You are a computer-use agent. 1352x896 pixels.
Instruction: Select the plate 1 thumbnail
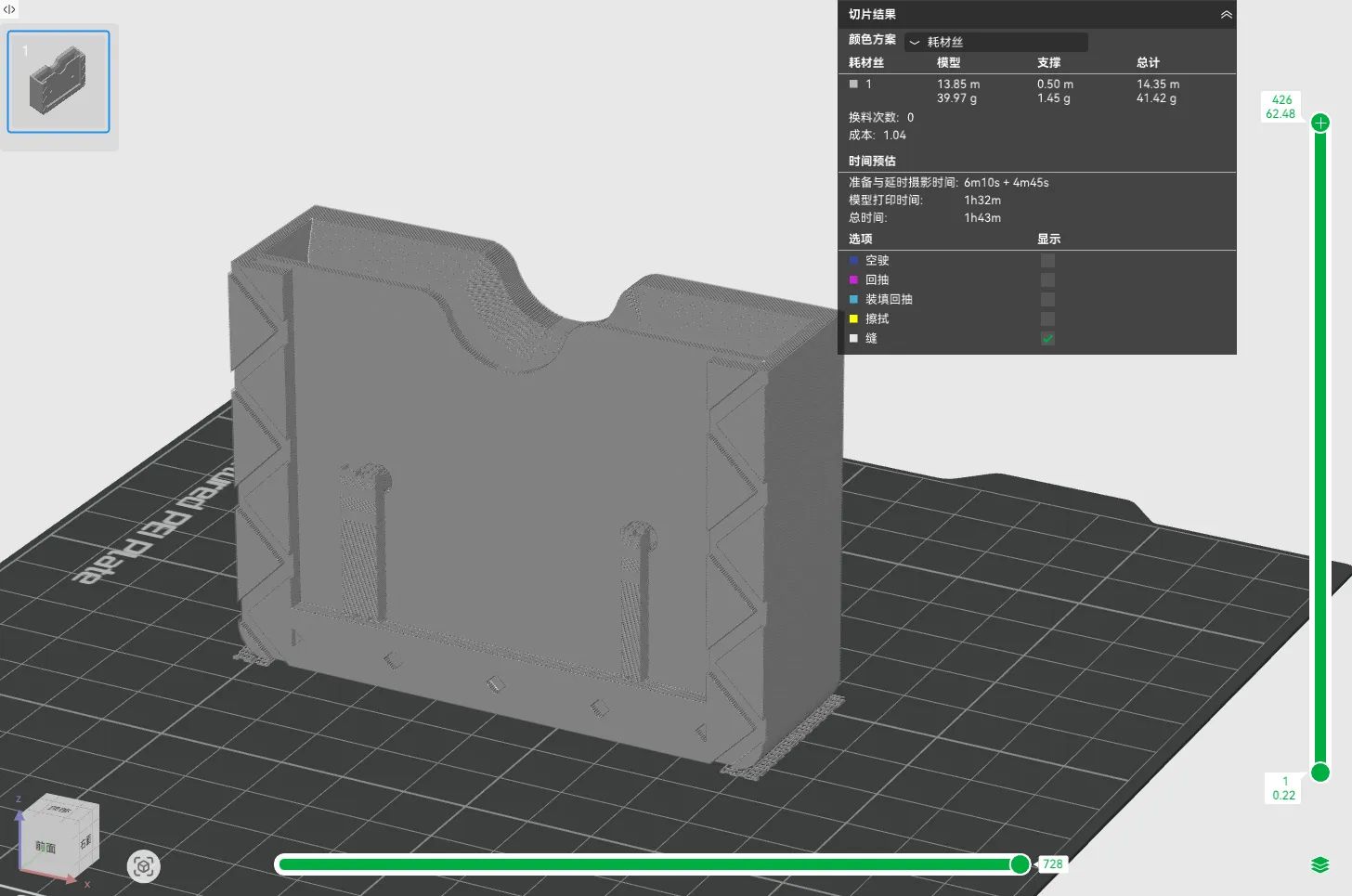pyautogui.click(x=58, y=82)
